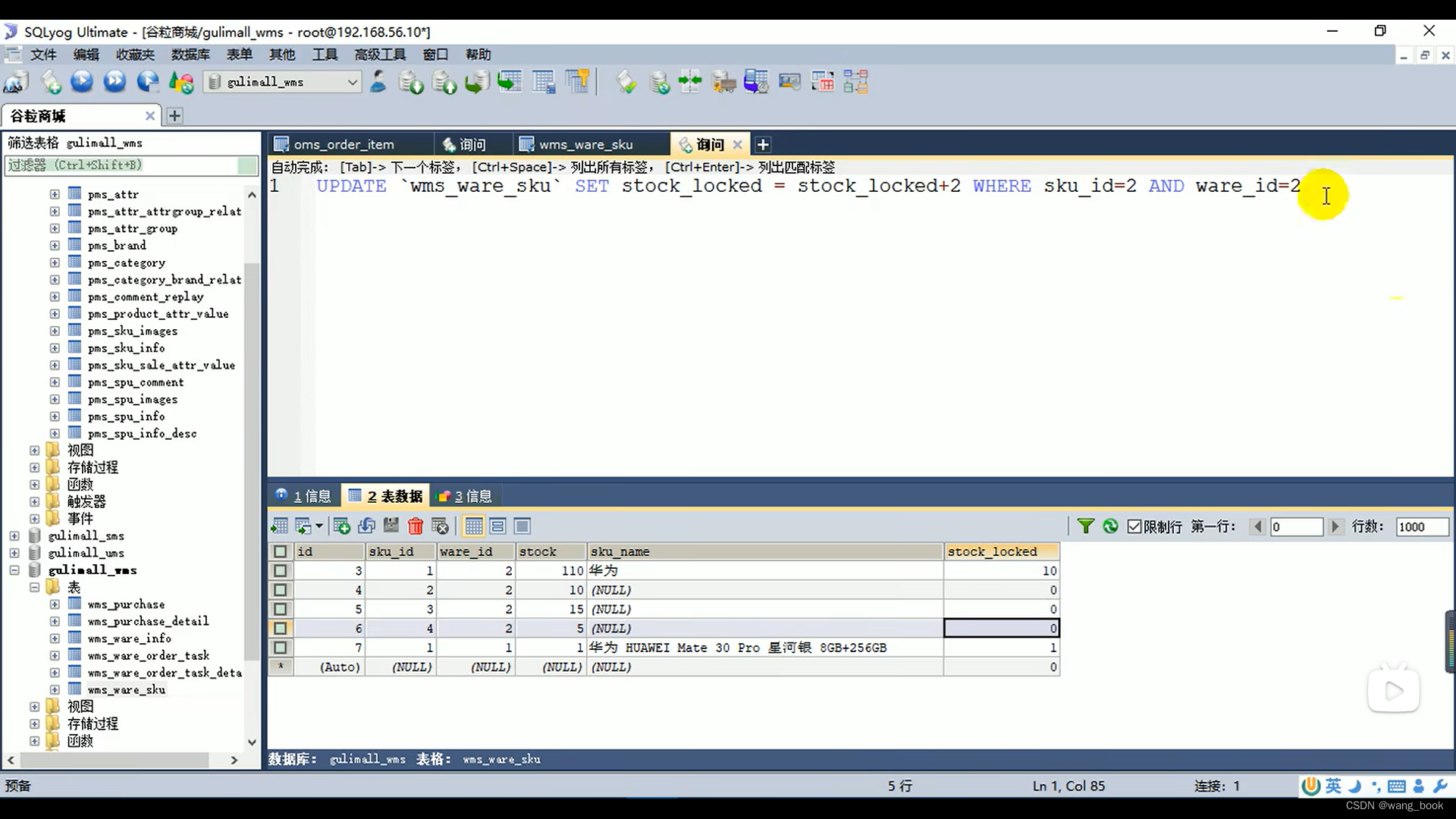Tick select-all checkbox in grid header
Screen dimensions: 1456x819
click(281, 551)
